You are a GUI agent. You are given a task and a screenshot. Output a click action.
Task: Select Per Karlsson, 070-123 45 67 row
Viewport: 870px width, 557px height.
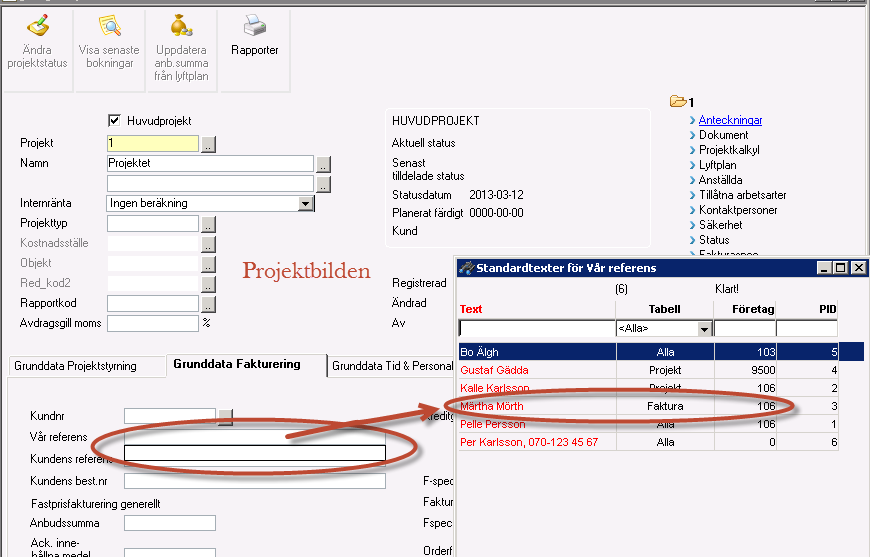[x=649, y=442]
